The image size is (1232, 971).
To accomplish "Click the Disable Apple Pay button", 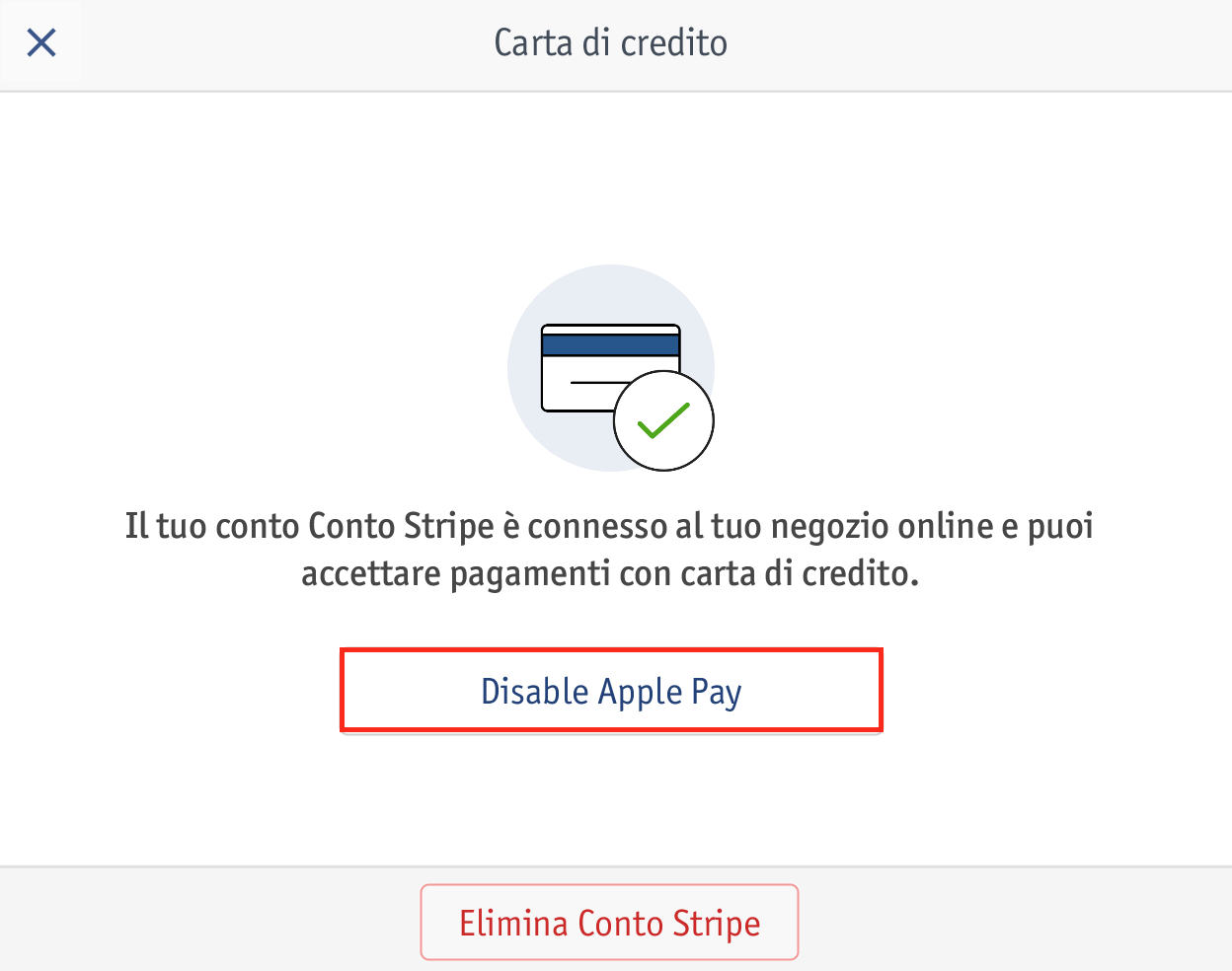I will click(x=611, y=691).
